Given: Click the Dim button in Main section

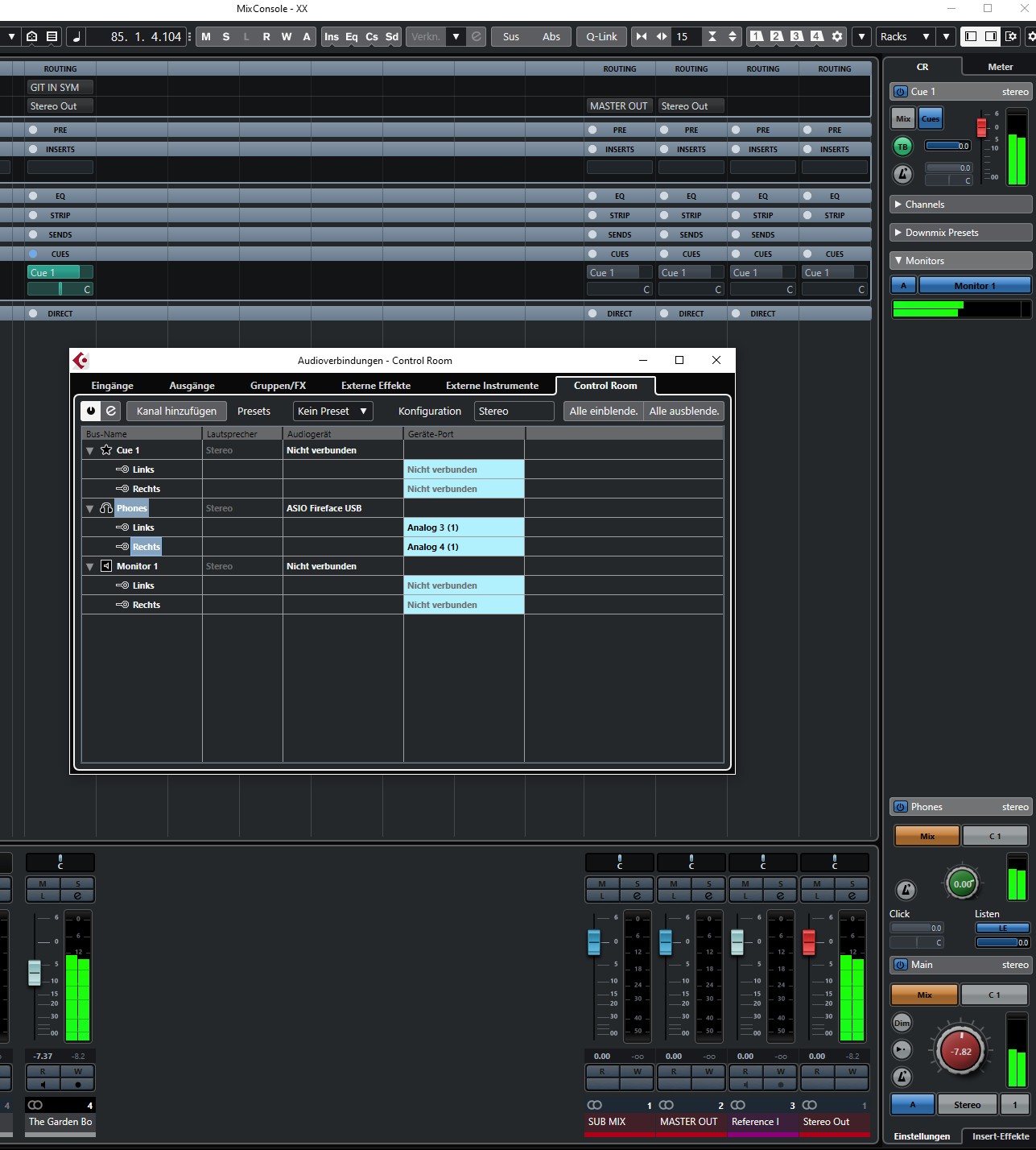Looking at the screenshot, I should (x=902, y=1023).
